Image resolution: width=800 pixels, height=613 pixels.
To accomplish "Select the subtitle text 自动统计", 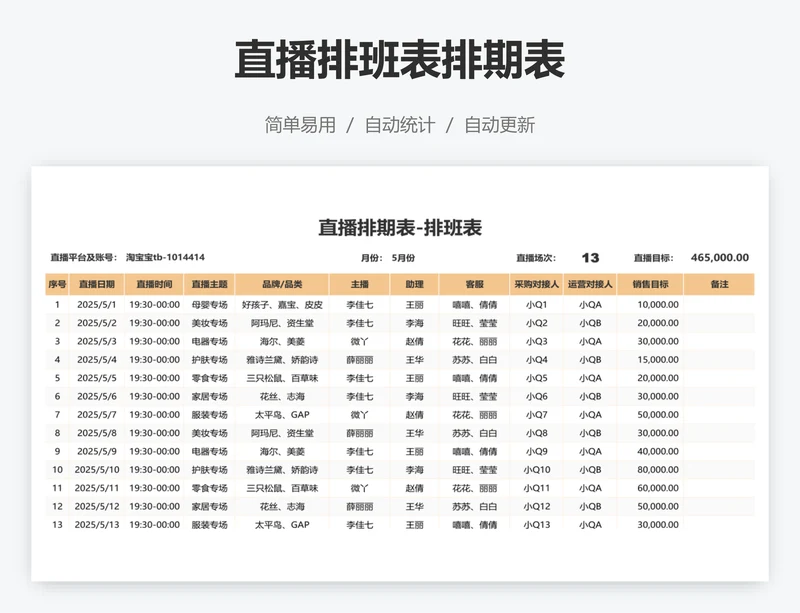I will (x=400, y=125).
